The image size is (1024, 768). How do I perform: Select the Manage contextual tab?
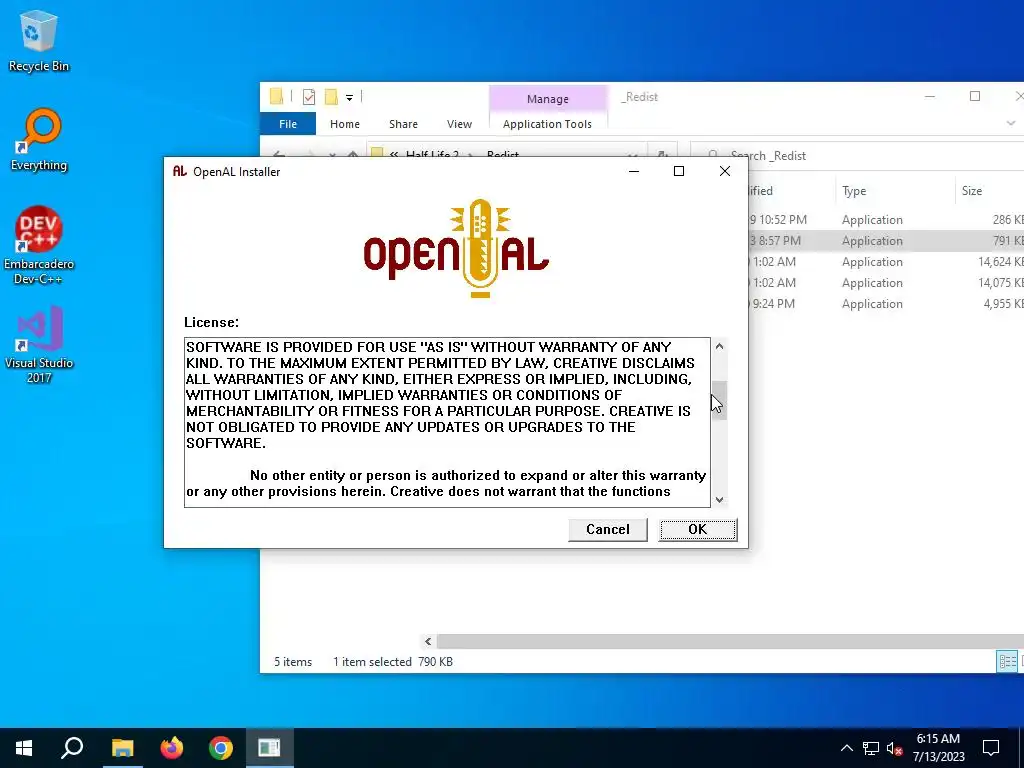coord(547,99)
